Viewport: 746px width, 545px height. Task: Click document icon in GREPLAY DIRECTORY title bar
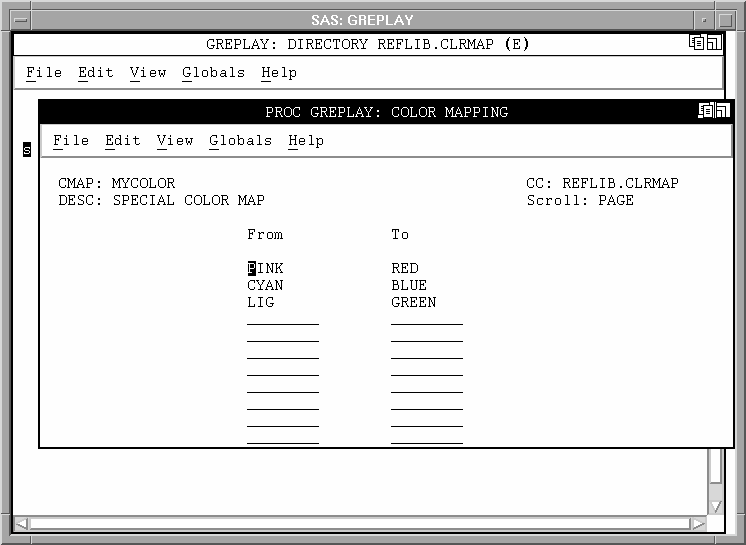click(x=697, y=43)
